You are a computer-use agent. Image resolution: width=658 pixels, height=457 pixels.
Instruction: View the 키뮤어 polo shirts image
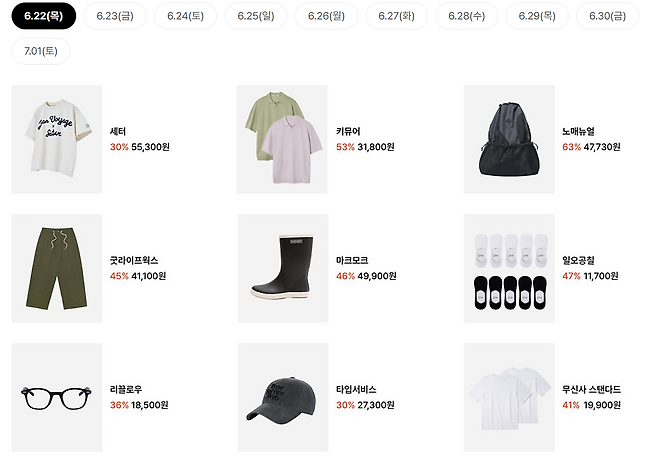click(282, 139)
